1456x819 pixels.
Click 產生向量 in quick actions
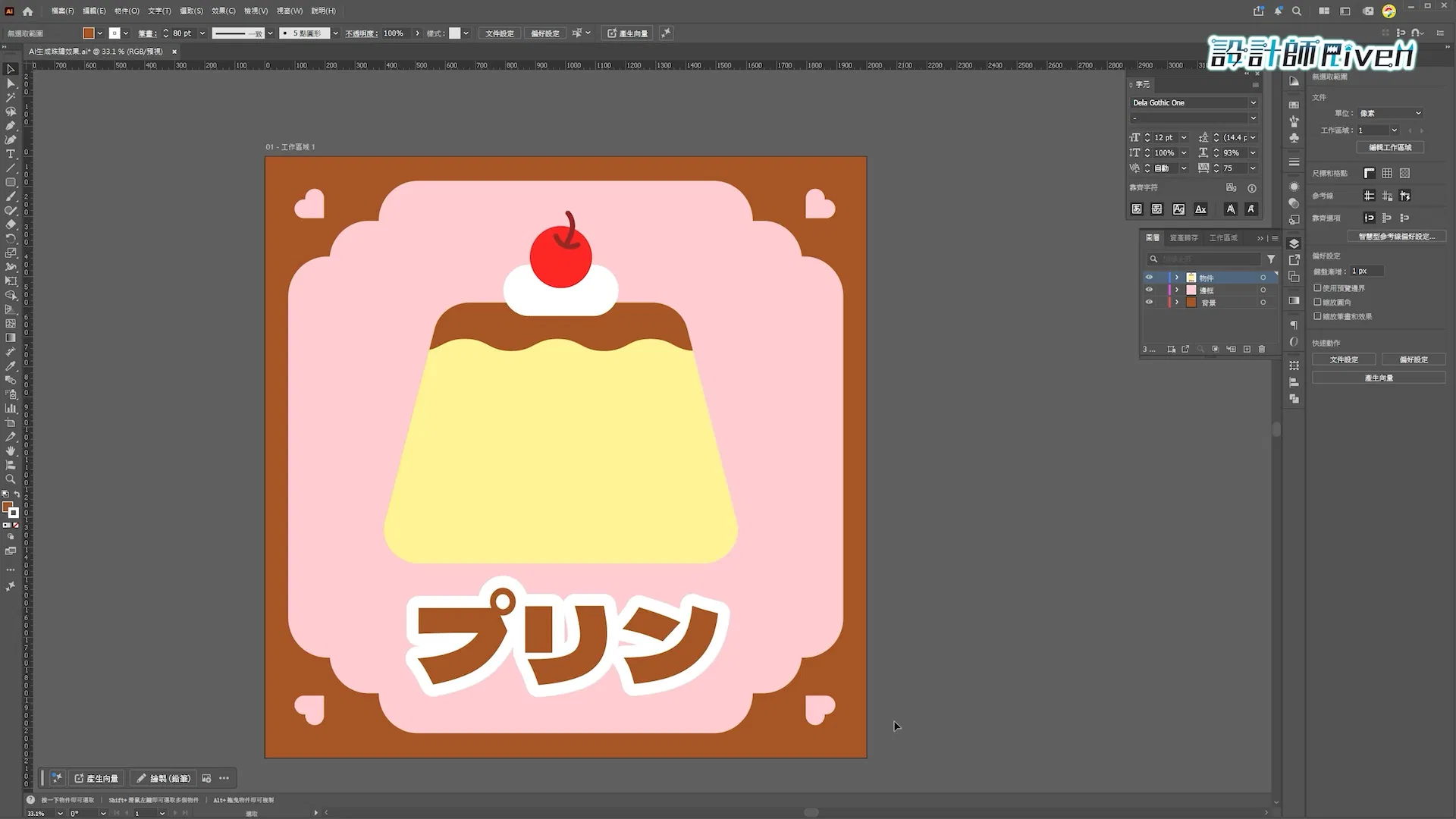coord(1379,378)
